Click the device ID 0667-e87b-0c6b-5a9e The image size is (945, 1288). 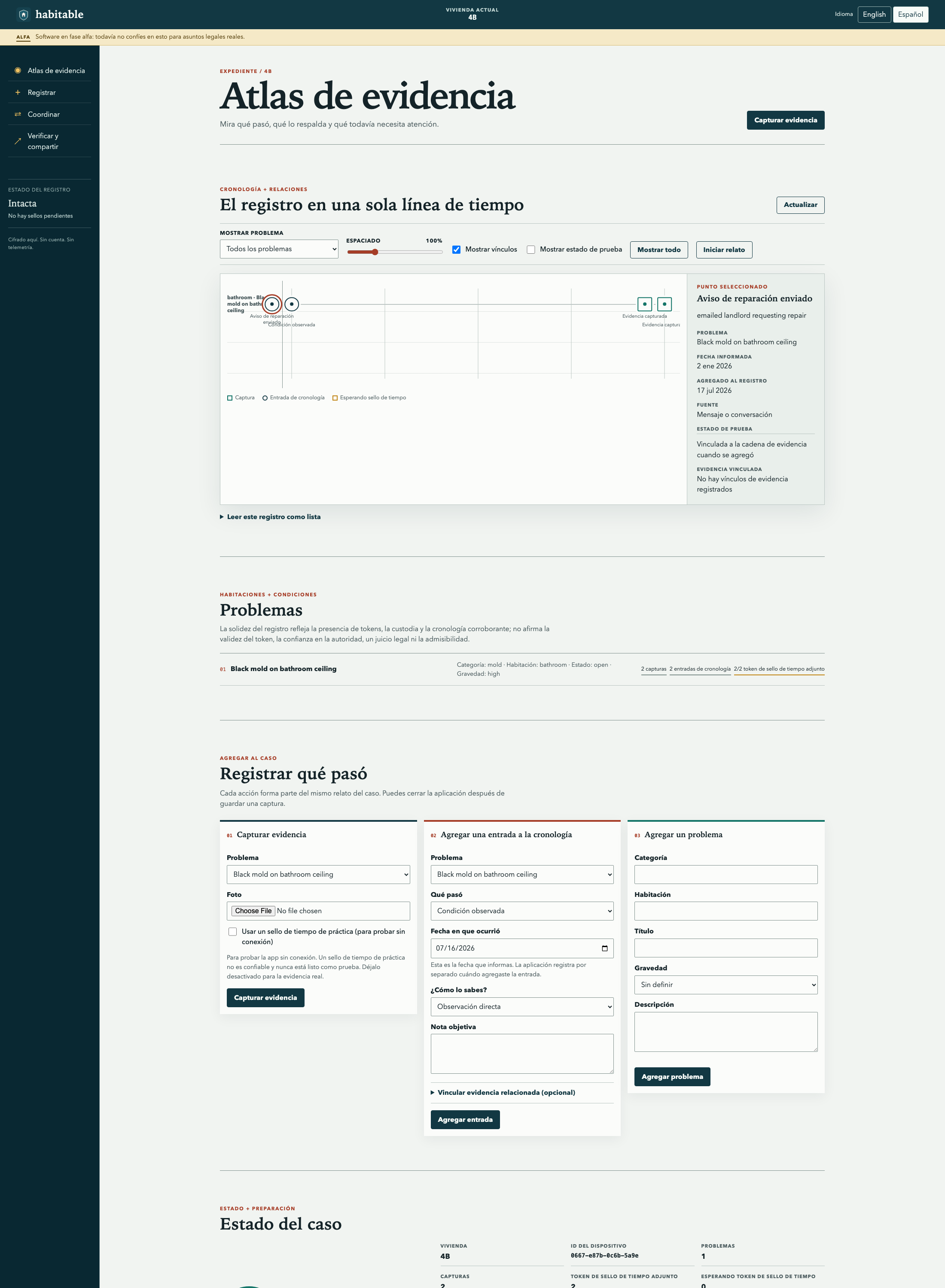coord(605,1256)
